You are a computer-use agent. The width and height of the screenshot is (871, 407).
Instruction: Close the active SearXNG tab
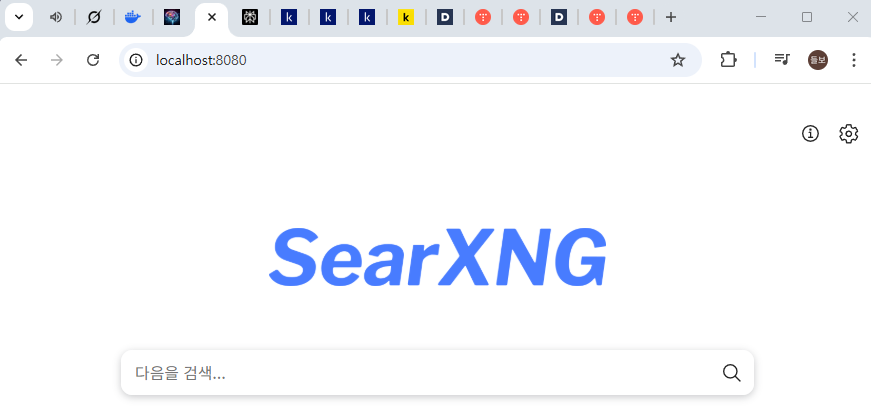(x=212, y=17)
